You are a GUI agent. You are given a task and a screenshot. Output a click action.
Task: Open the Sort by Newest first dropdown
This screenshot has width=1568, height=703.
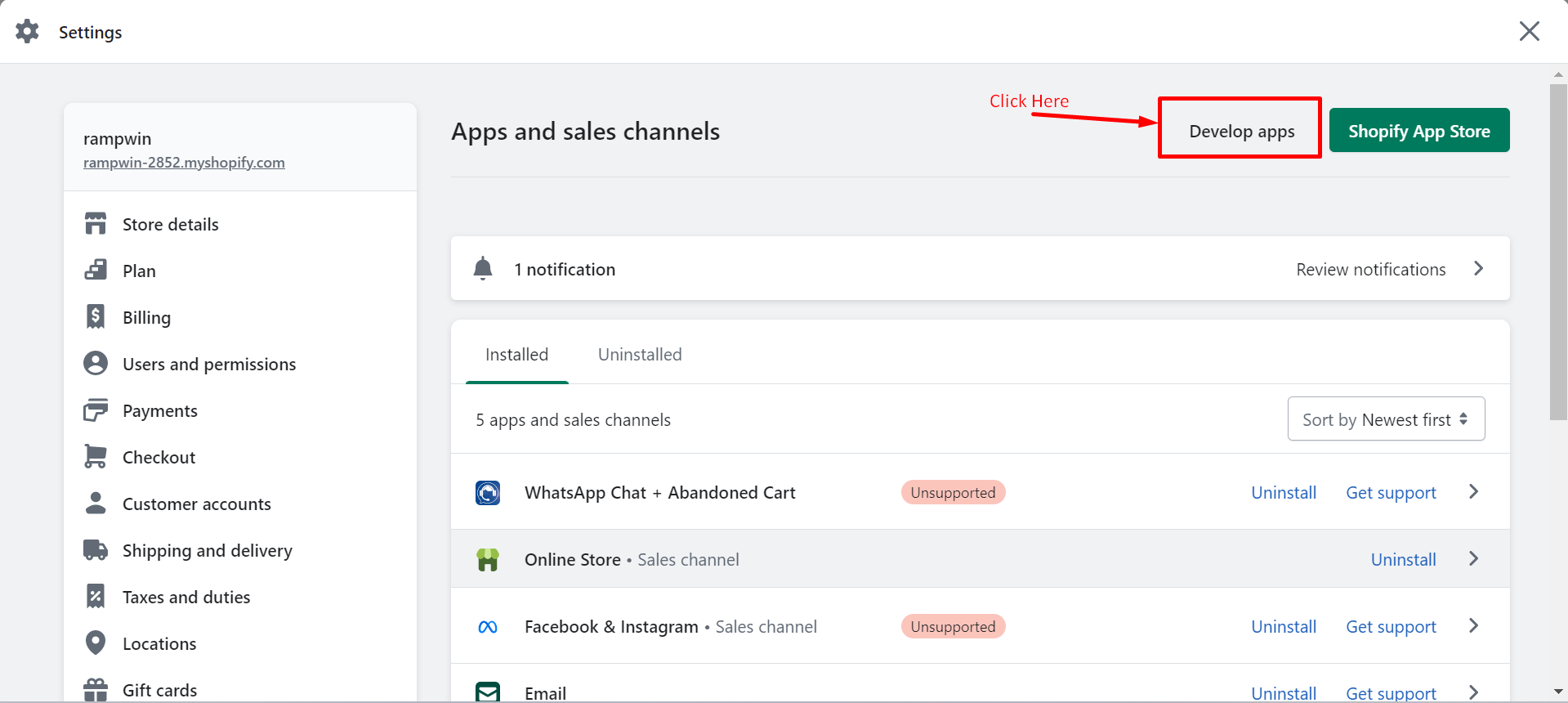point(1386,419)
